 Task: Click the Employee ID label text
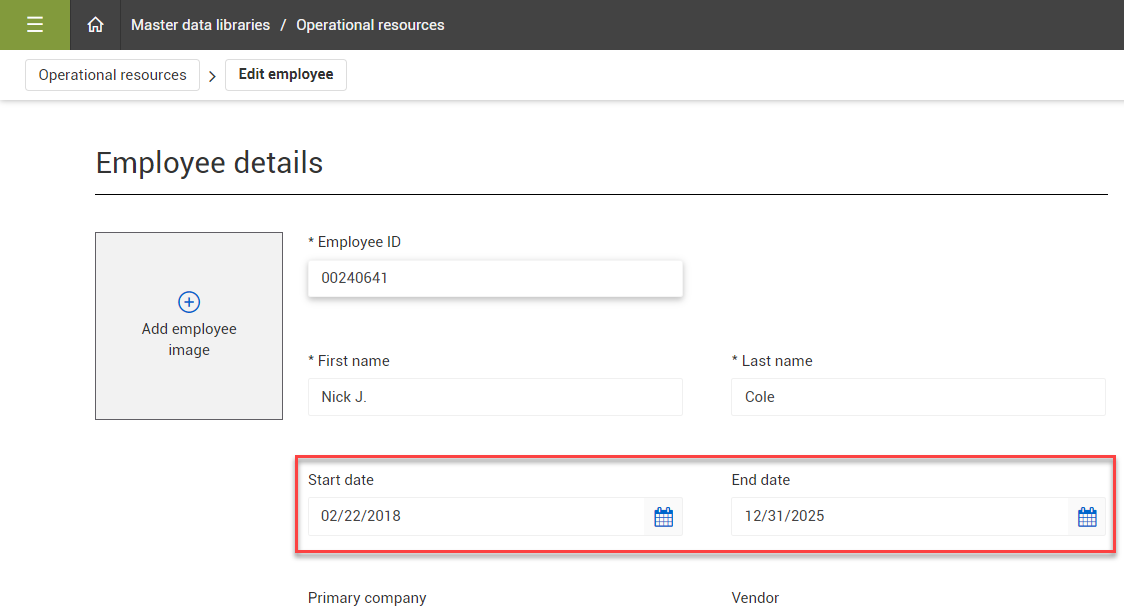click(x=359, y=242)
